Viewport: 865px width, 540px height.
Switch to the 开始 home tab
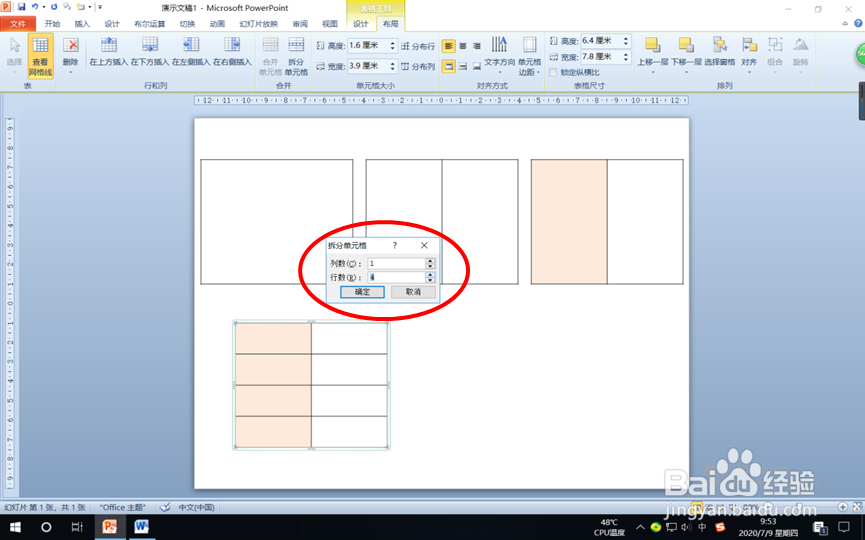point(52,24)
